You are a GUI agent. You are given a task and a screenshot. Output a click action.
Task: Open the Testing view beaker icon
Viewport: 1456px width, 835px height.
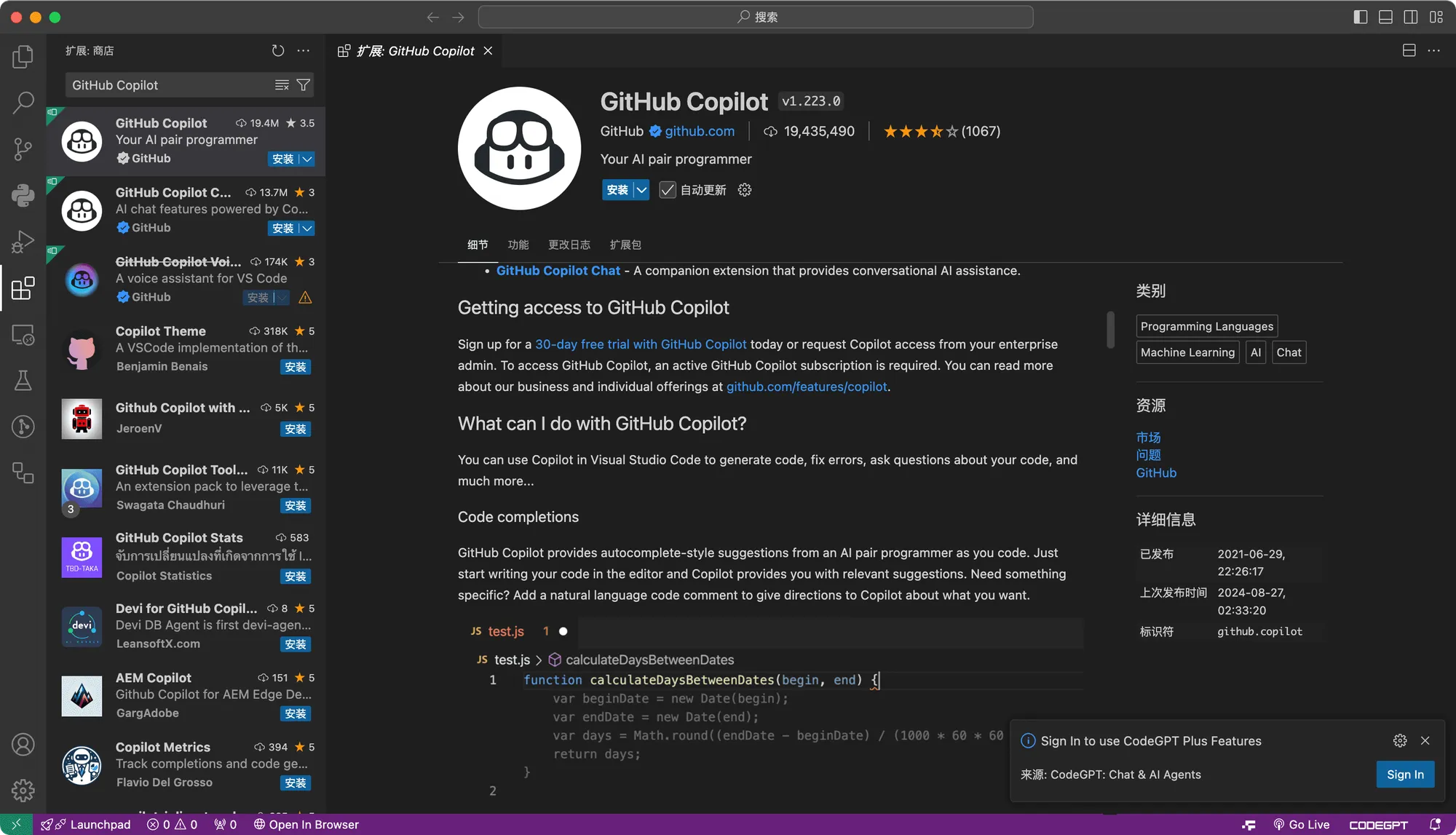pyautogui.click(x=23, y=380)
